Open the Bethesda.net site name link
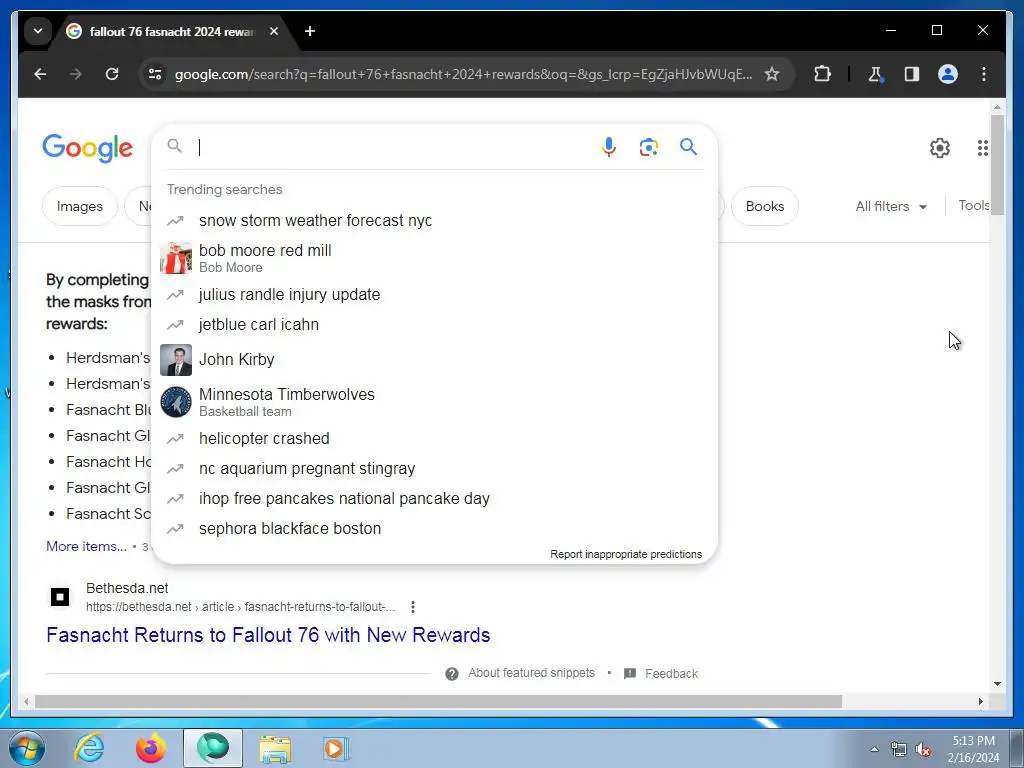The width and height of the screenshot is (1024, 768). pyautogui.click(x=127, y=588)
